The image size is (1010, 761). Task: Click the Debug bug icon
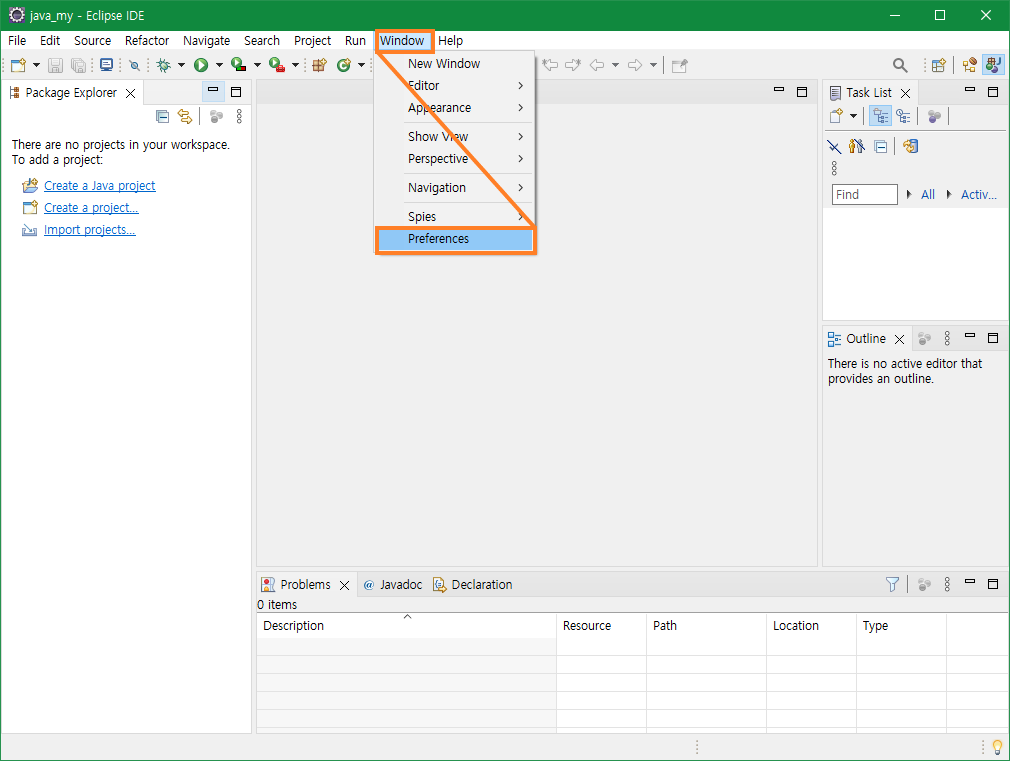tap(164, 65)
